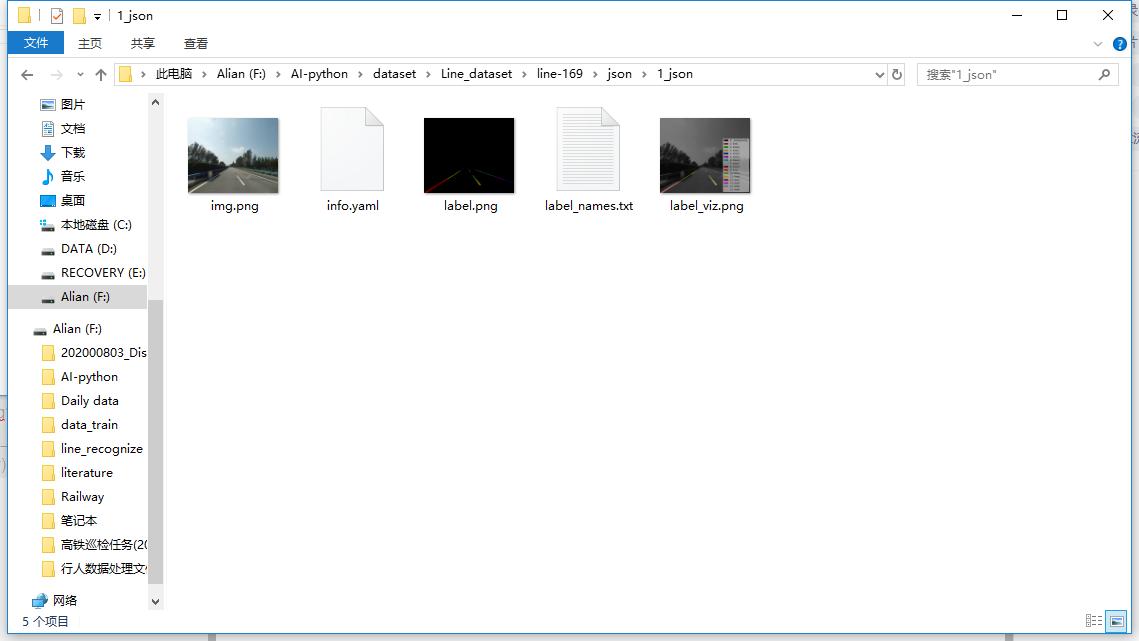The width and height of the screenshot is (1139, 641).
Task: Expand the address bar history dropdown
Action: tap(879, 73)
